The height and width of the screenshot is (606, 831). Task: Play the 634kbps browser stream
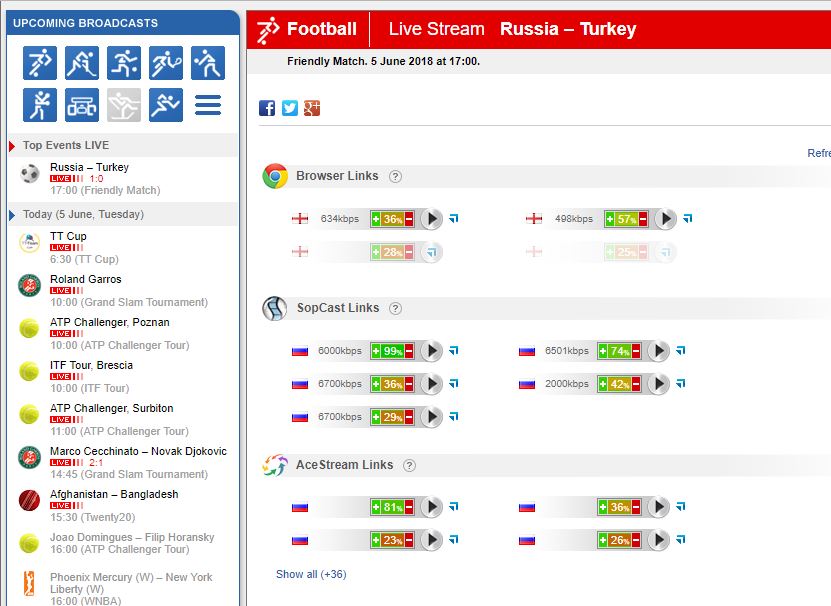click(x=432, y=218)
